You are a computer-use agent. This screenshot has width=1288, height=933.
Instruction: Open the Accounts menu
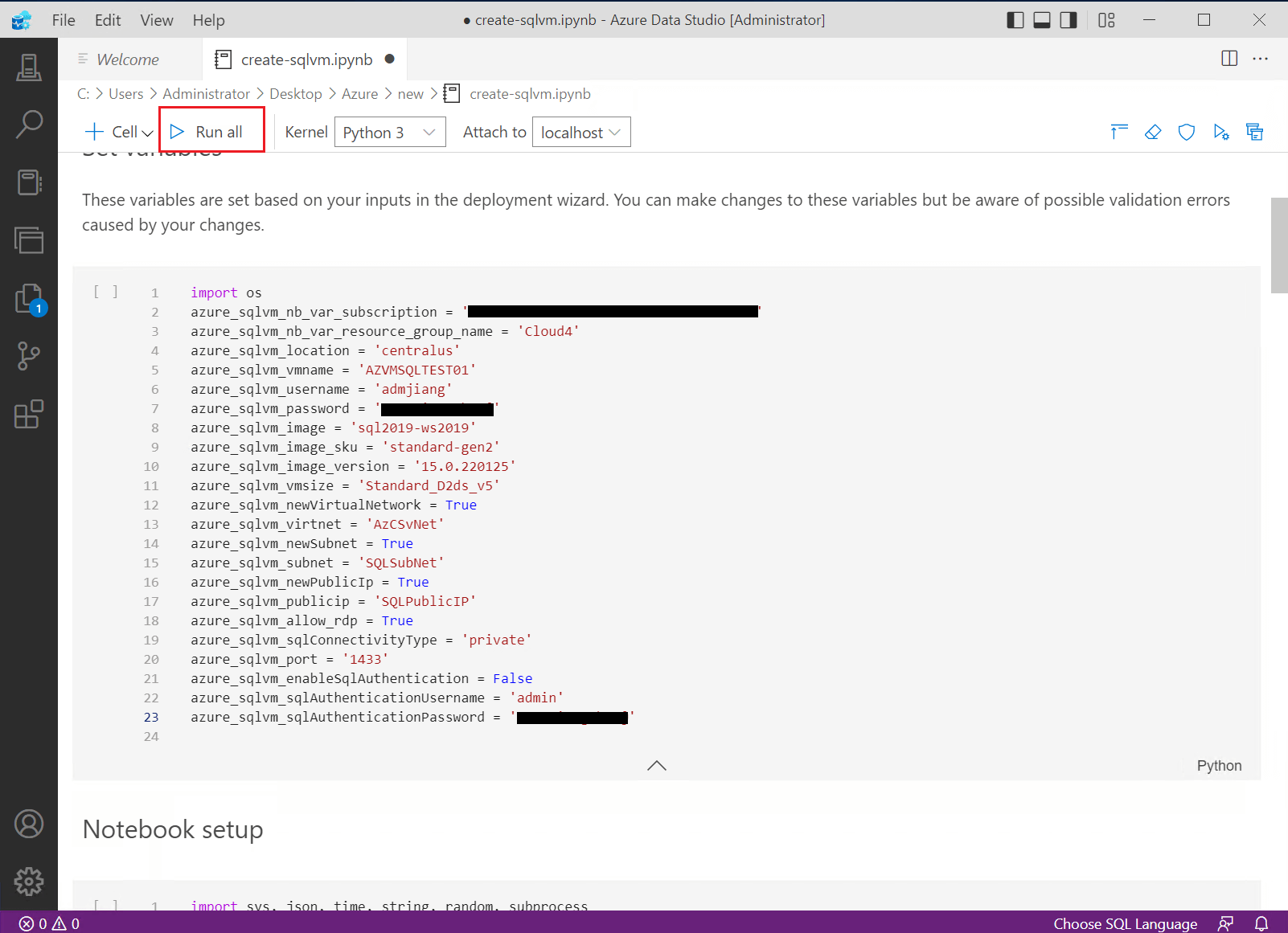click(x=29, y=824)
